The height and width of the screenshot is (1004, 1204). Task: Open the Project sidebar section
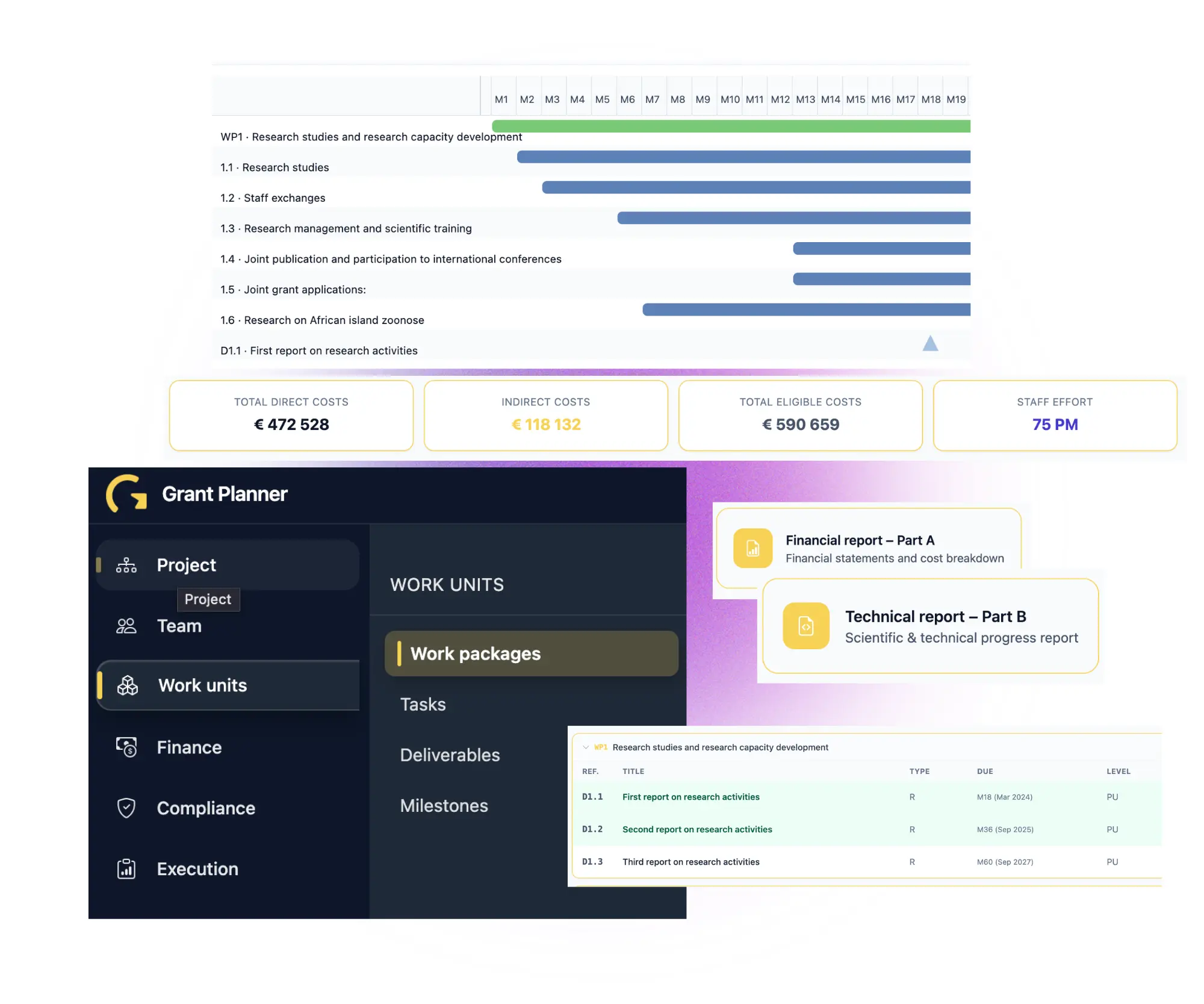coord(228,565)
